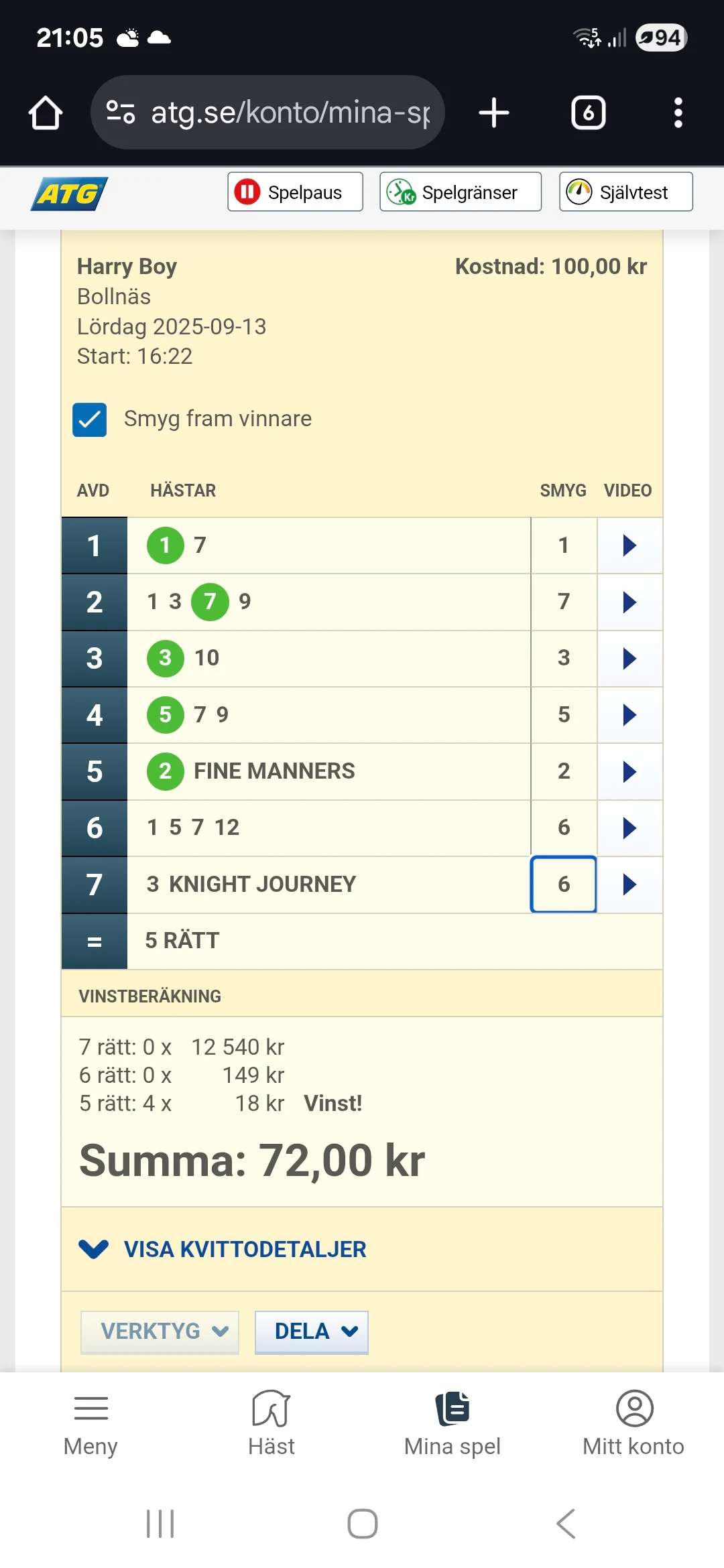Click the ATG logo

coord(69,194)
